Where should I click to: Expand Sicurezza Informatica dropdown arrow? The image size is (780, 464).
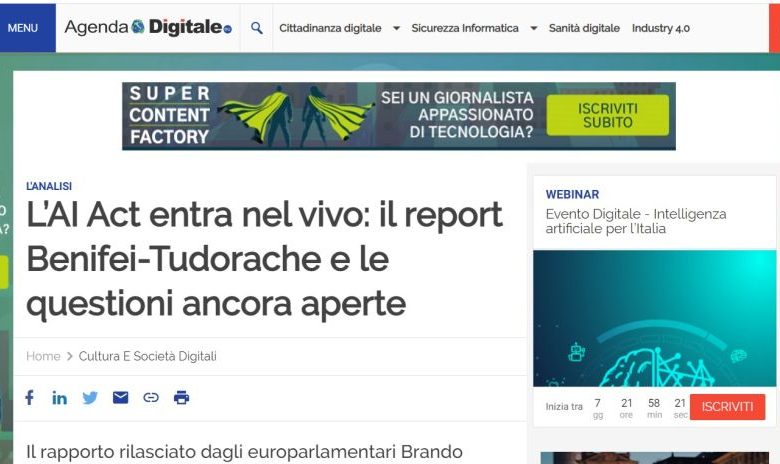coord(533,28)
